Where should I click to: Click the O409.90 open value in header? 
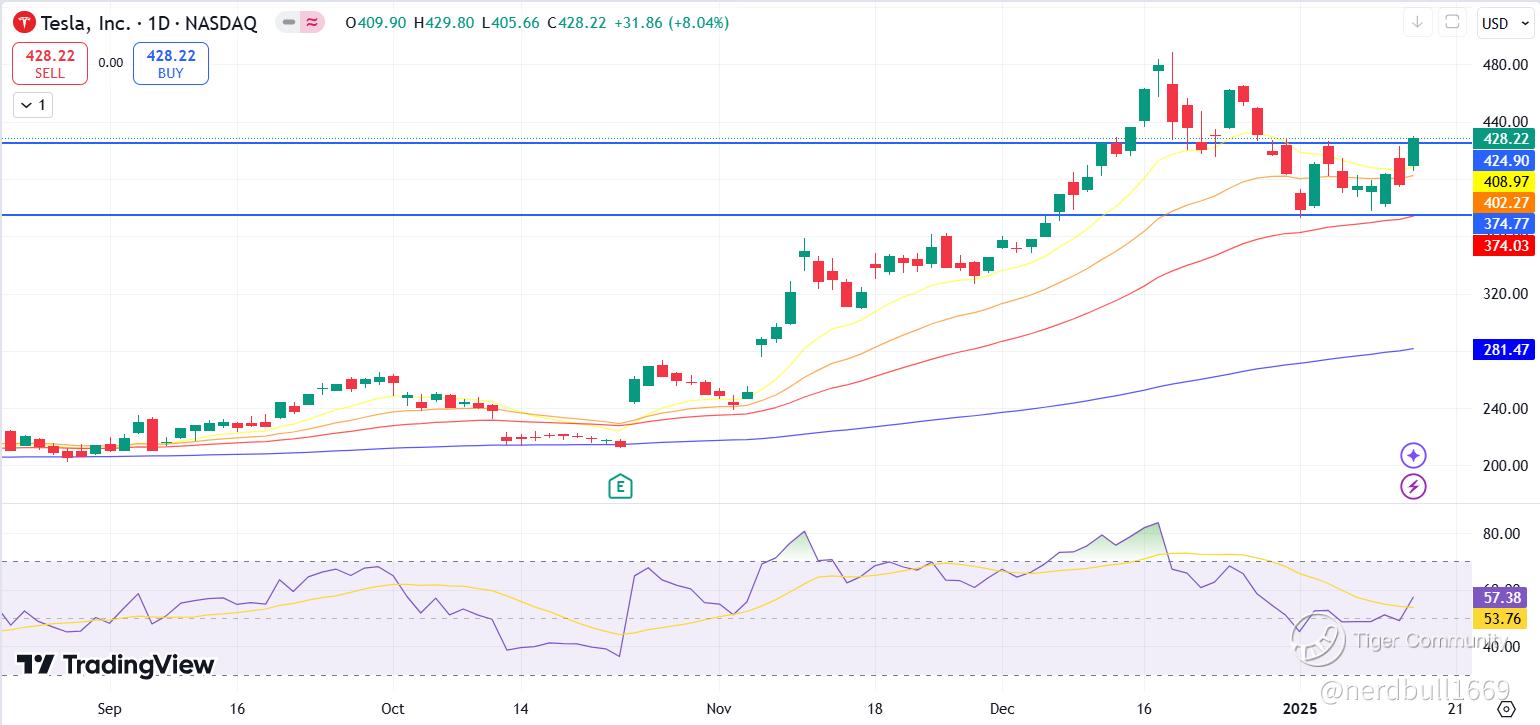[x=375, y=22]
